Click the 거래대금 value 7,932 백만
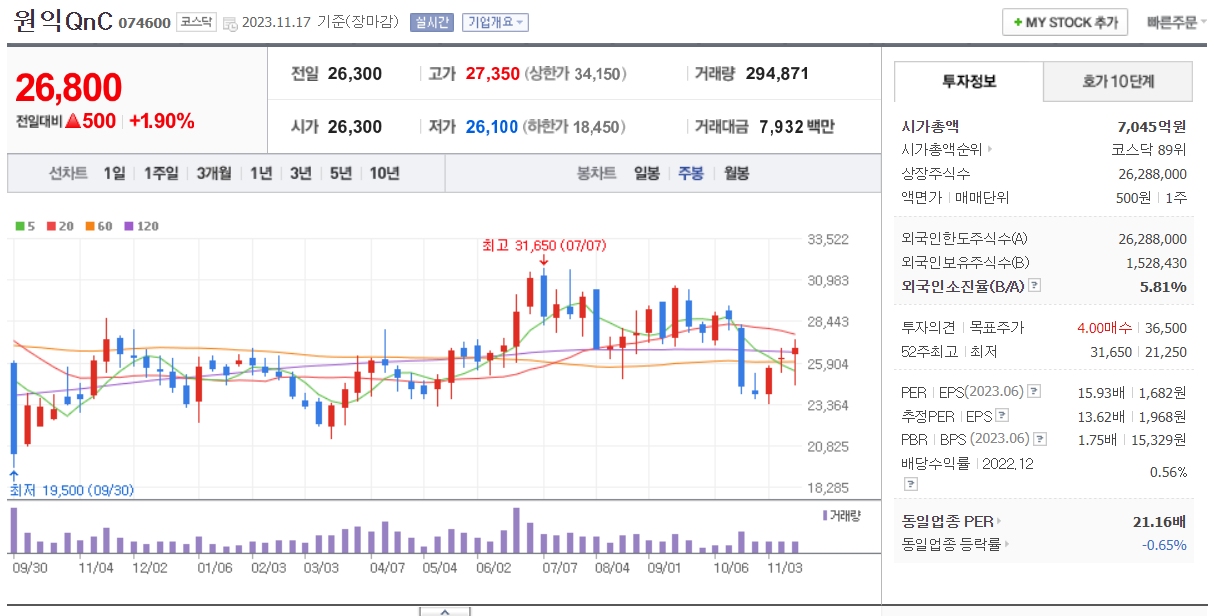 pos(797,127)
